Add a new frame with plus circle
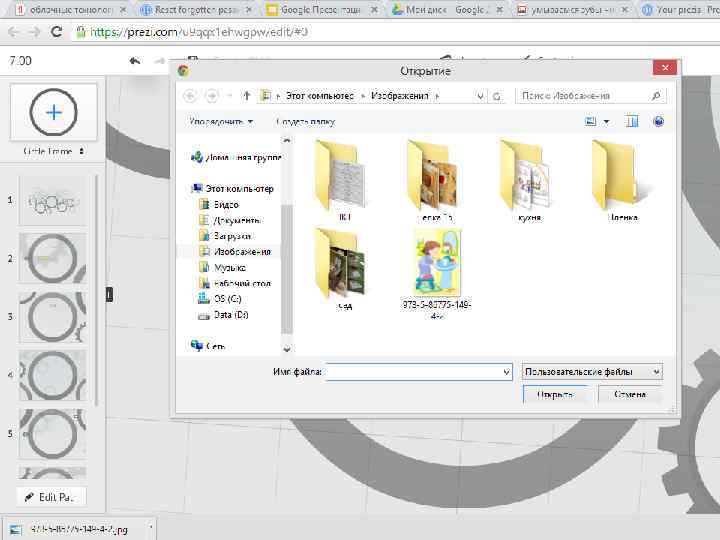The height and width of the screenshot is (540, 720). pos(54,112)
